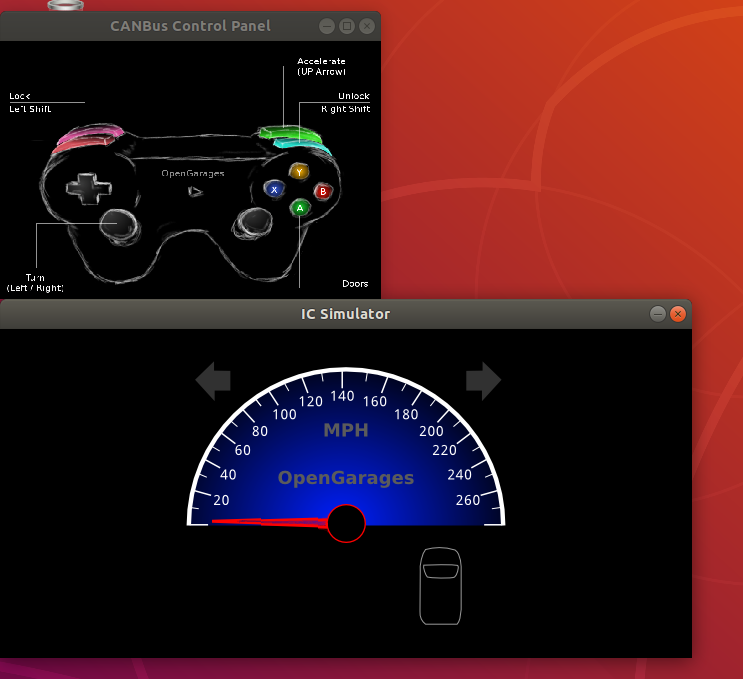Click the red left lock trigger
743x679 pixels.
pos(82,144)
